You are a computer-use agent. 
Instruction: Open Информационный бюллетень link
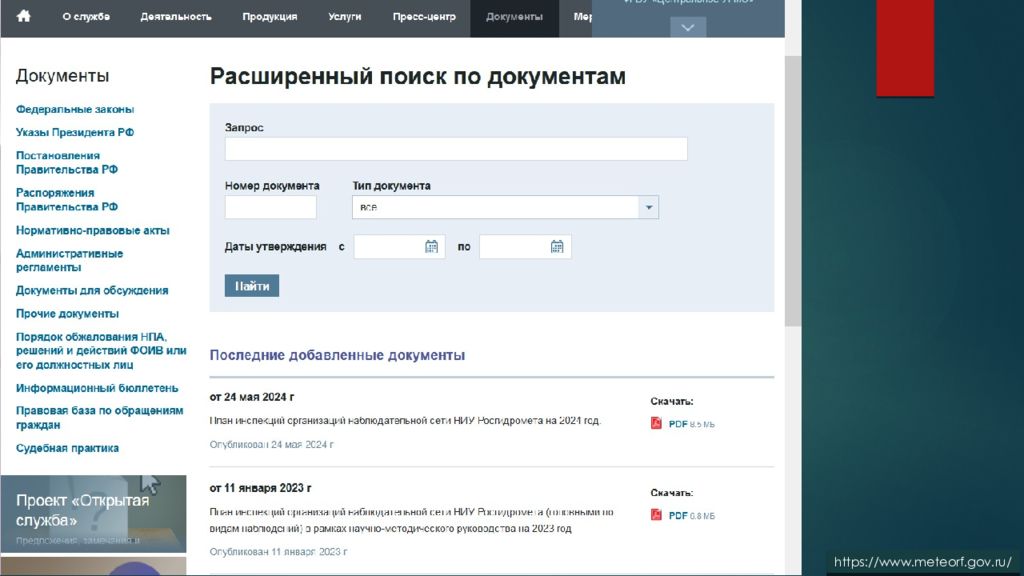click(97, 388)
